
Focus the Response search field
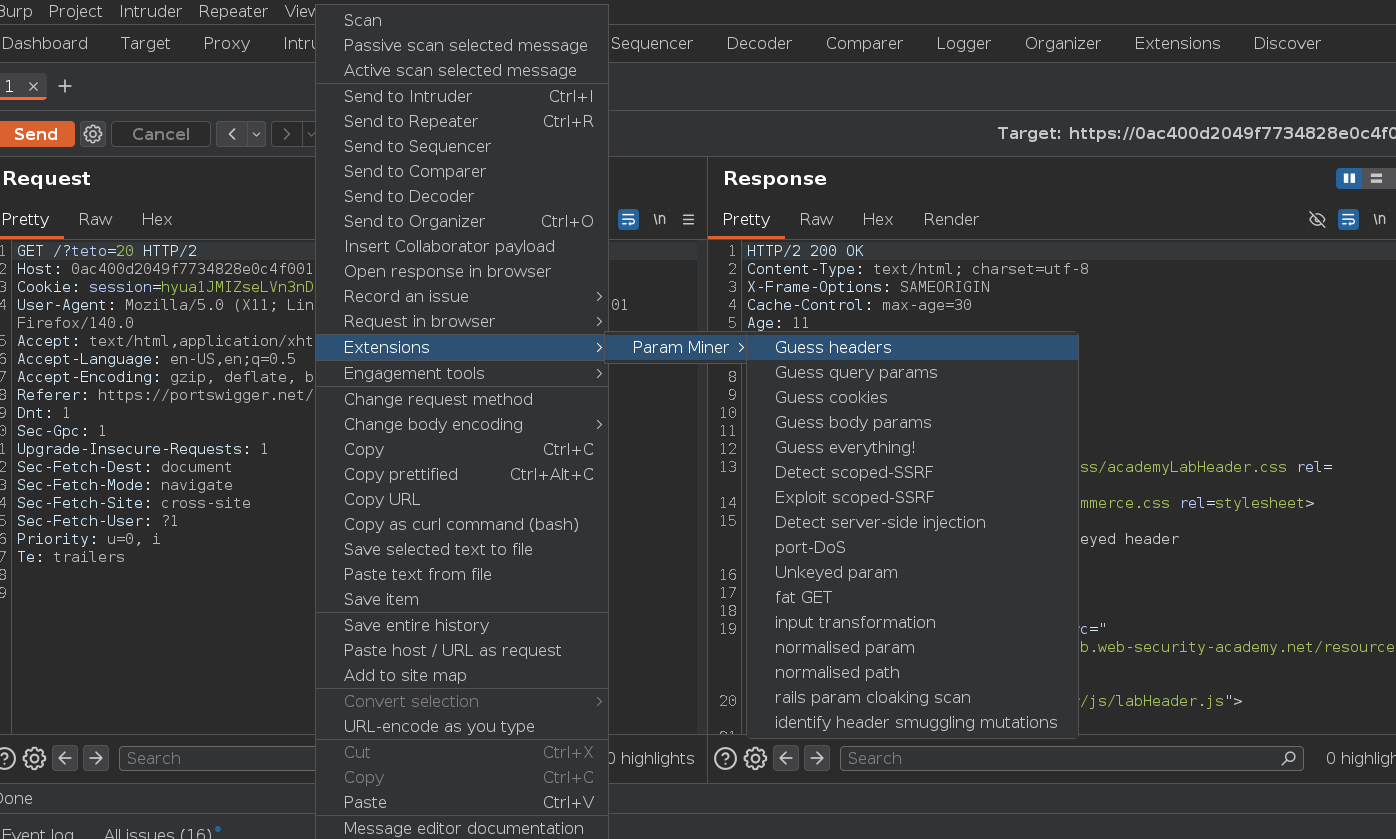[x=1072, y=758]
